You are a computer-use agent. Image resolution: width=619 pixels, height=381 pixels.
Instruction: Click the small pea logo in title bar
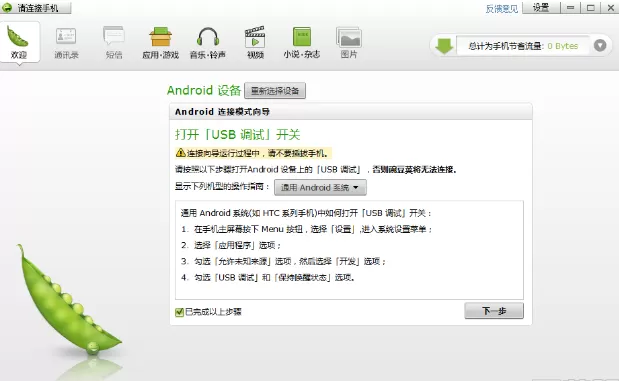(8, 8)
